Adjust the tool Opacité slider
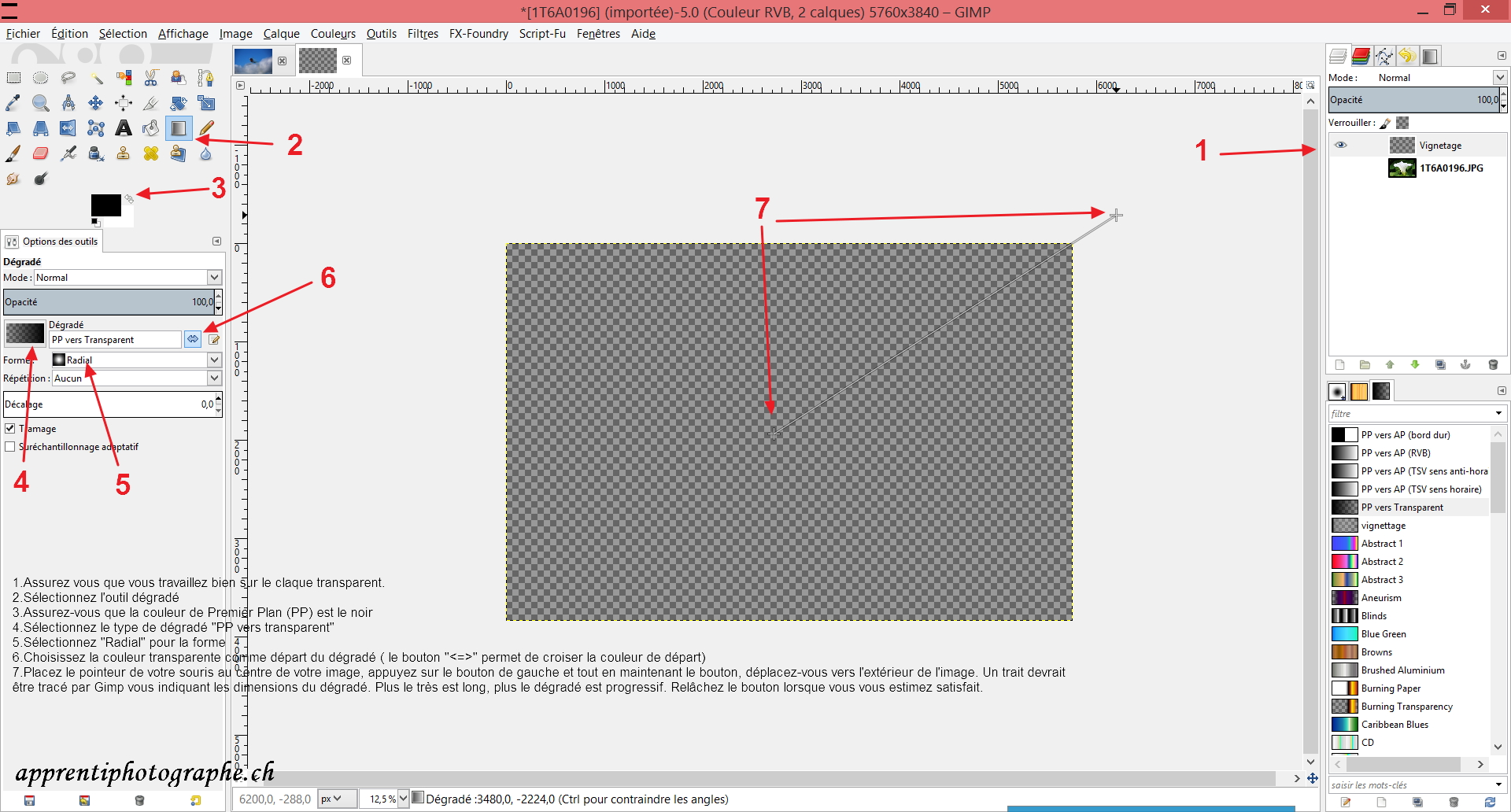Image resolution: width=1511 pixels, height=812 pixels. click(x=109, y=302)
